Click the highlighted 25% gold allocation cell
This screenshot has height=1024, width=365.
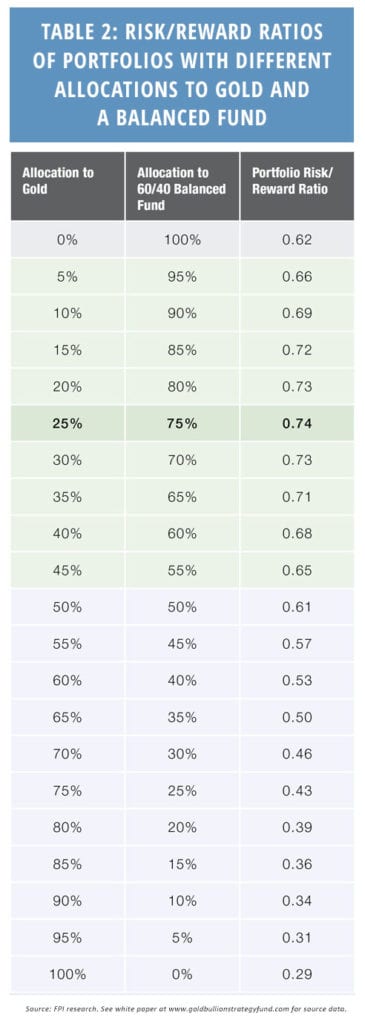pos(67,423)
